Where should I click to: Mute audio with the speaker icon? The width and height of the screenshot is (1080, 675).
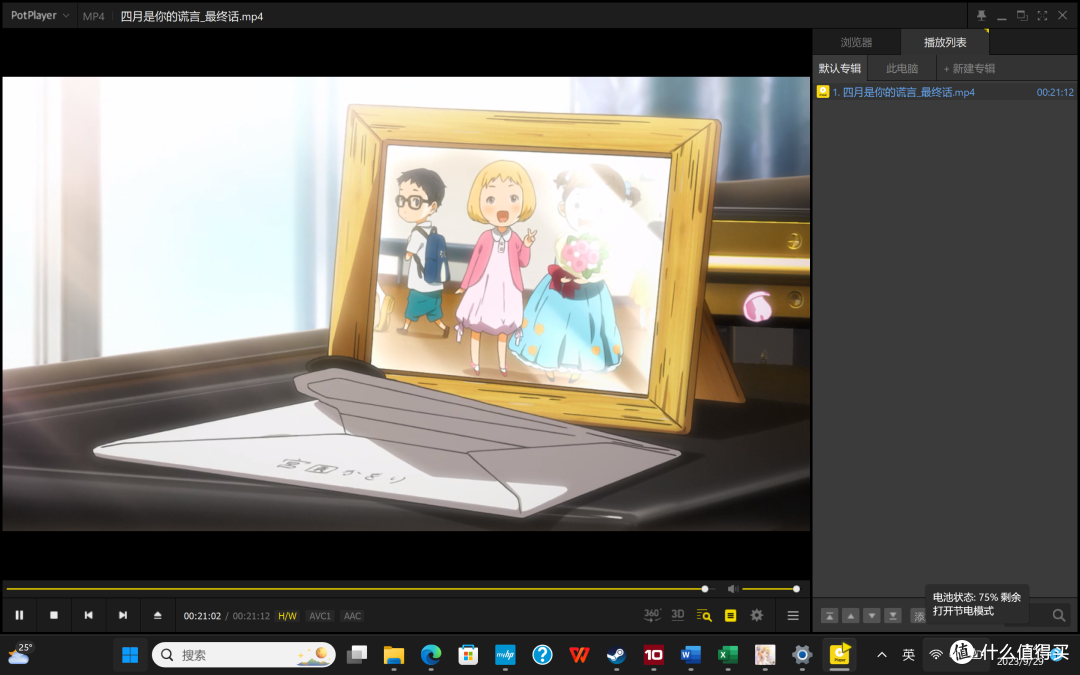click(733, 589)
